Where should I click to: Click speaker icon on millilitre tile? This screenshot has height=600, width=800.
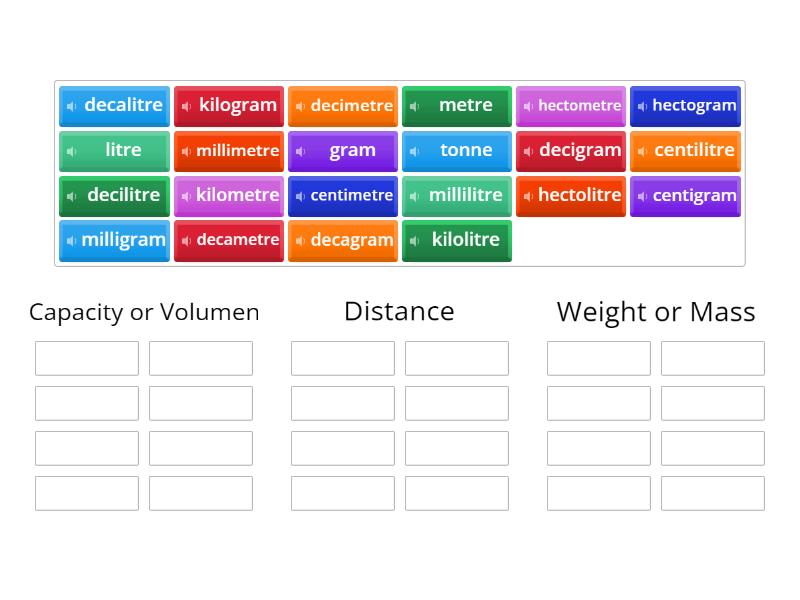(x=415, y=196)
